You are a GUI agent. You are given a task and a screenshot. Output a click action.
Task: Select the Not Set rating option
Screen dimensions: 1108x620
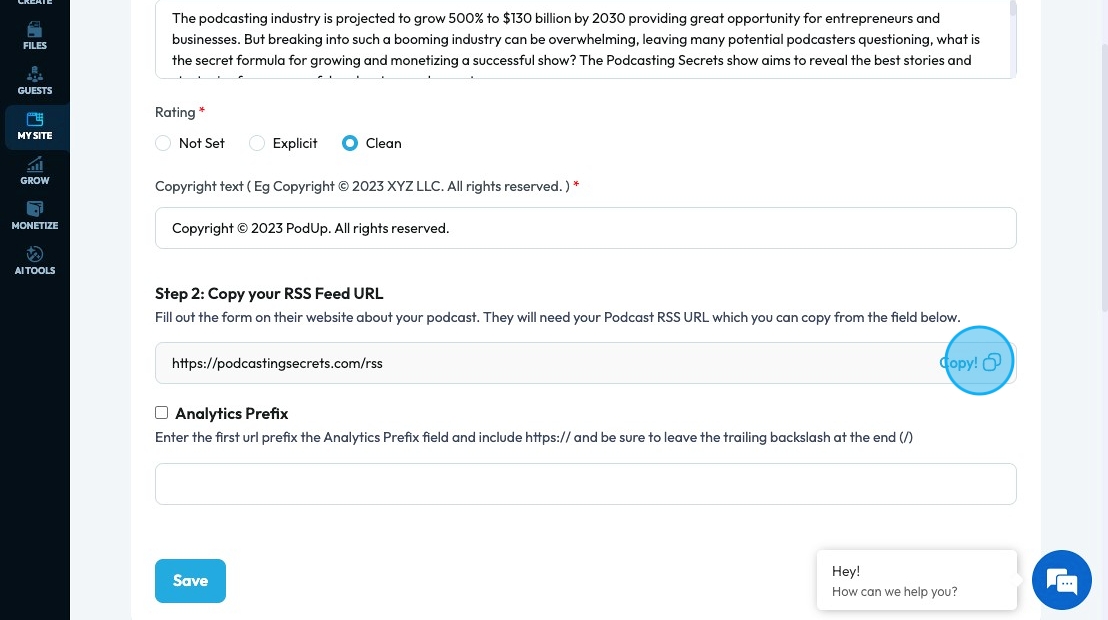(164, 143)
